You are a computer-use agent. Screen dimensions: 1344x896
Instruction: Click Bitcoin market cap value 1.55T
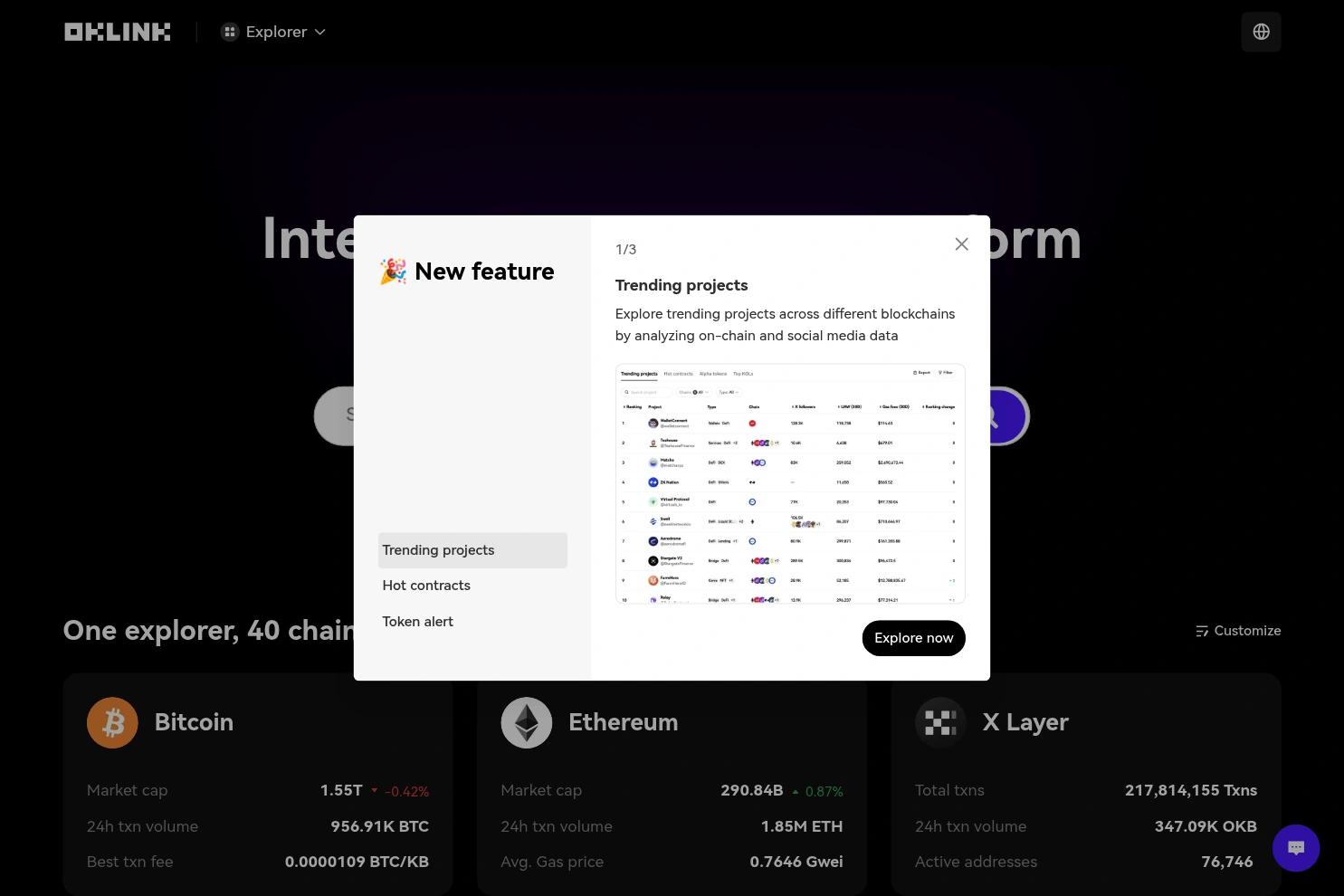341,790
